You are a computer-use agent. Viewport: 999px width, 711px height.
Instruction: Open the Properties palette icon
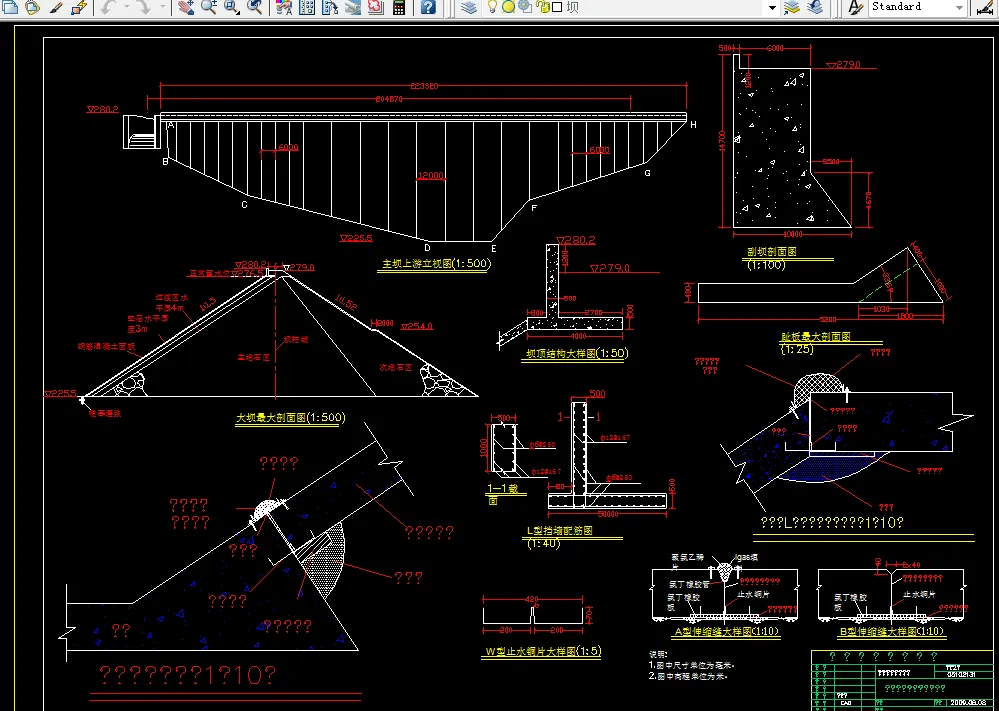pyautogui.click(x=284, y=7)
